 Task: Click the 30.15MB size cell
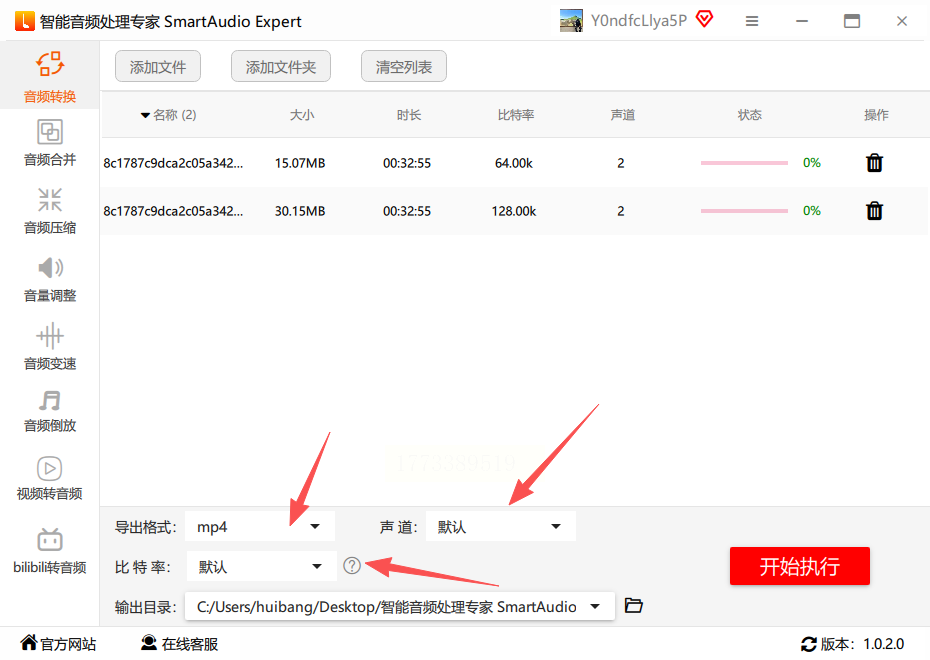[x=300, y=211]
